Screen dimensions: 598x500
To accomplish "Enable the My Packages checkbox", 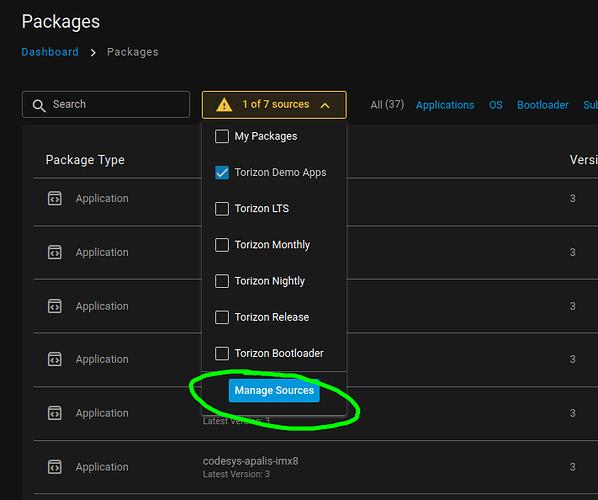I will [x=222, y=136].
